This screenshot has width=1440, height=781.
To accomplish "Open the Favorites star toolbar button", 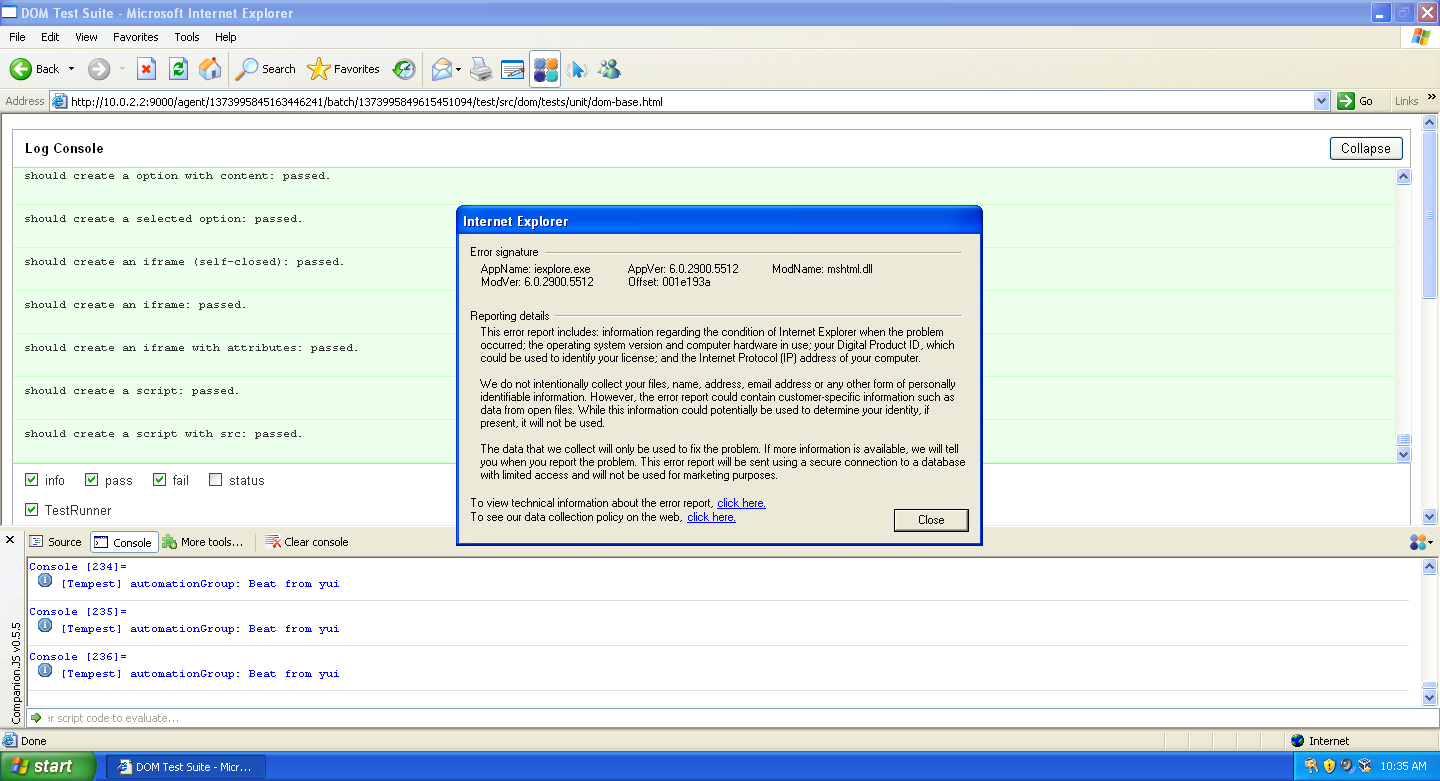I will tap(344, 69).
